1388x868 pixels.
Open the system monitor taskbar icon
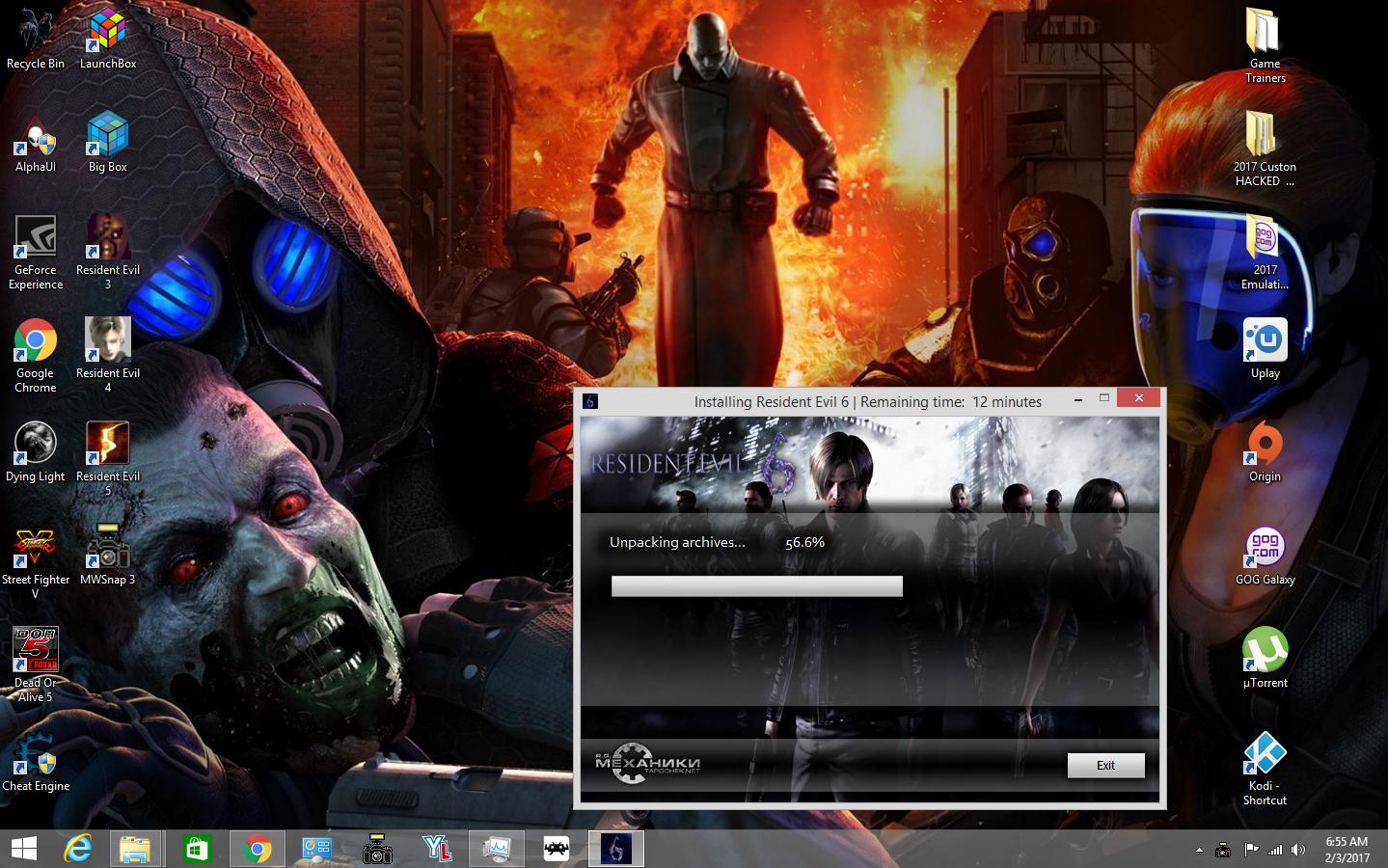(x=497, y=849)
